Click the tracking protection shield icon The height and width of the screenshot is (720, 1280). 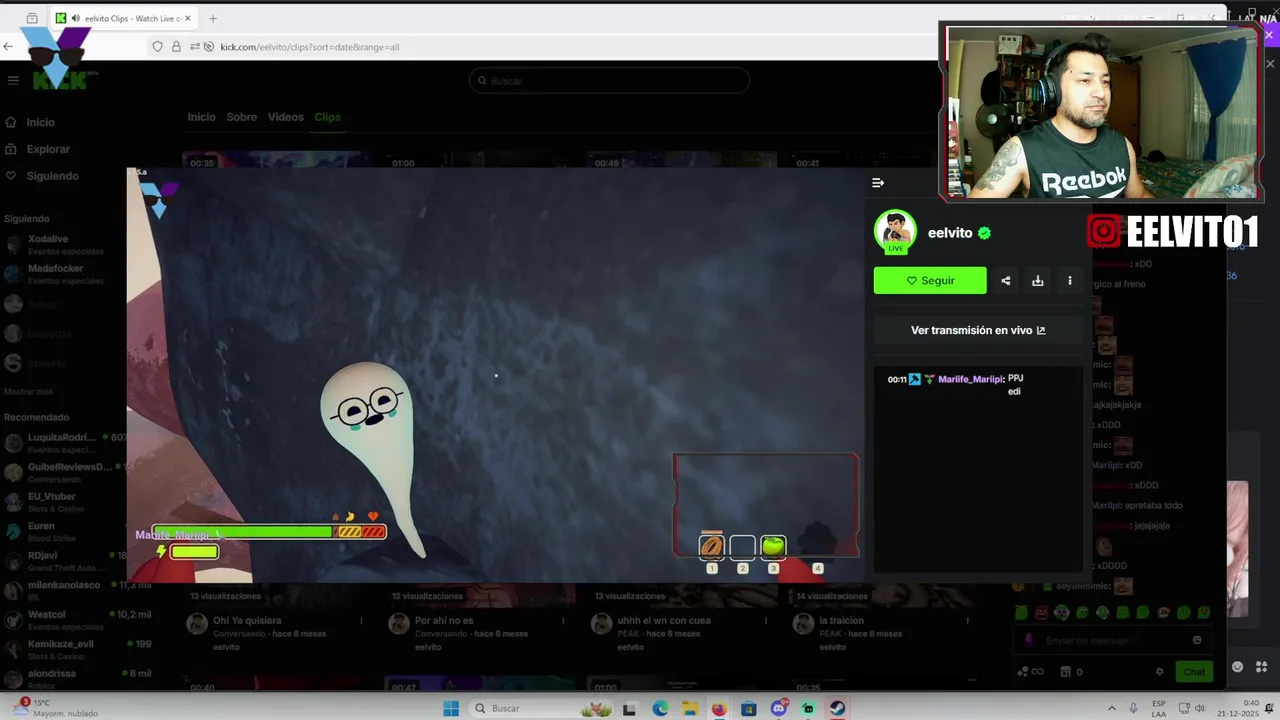click(x=157, y=46)
